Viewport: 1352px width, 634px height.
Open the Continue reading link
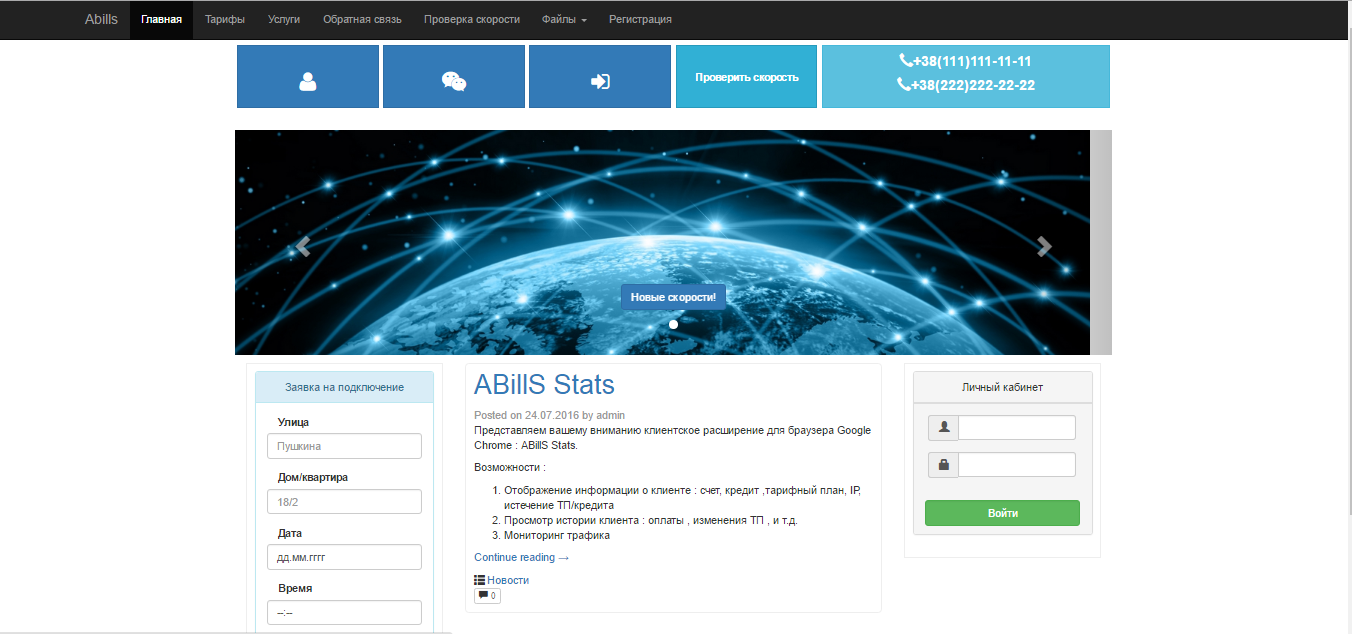point(521,557)
